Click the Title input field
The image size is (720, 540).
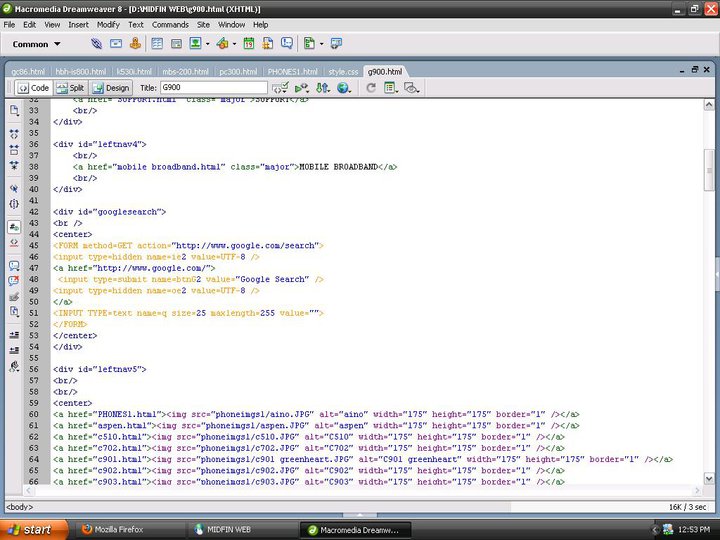click(214, 87)
